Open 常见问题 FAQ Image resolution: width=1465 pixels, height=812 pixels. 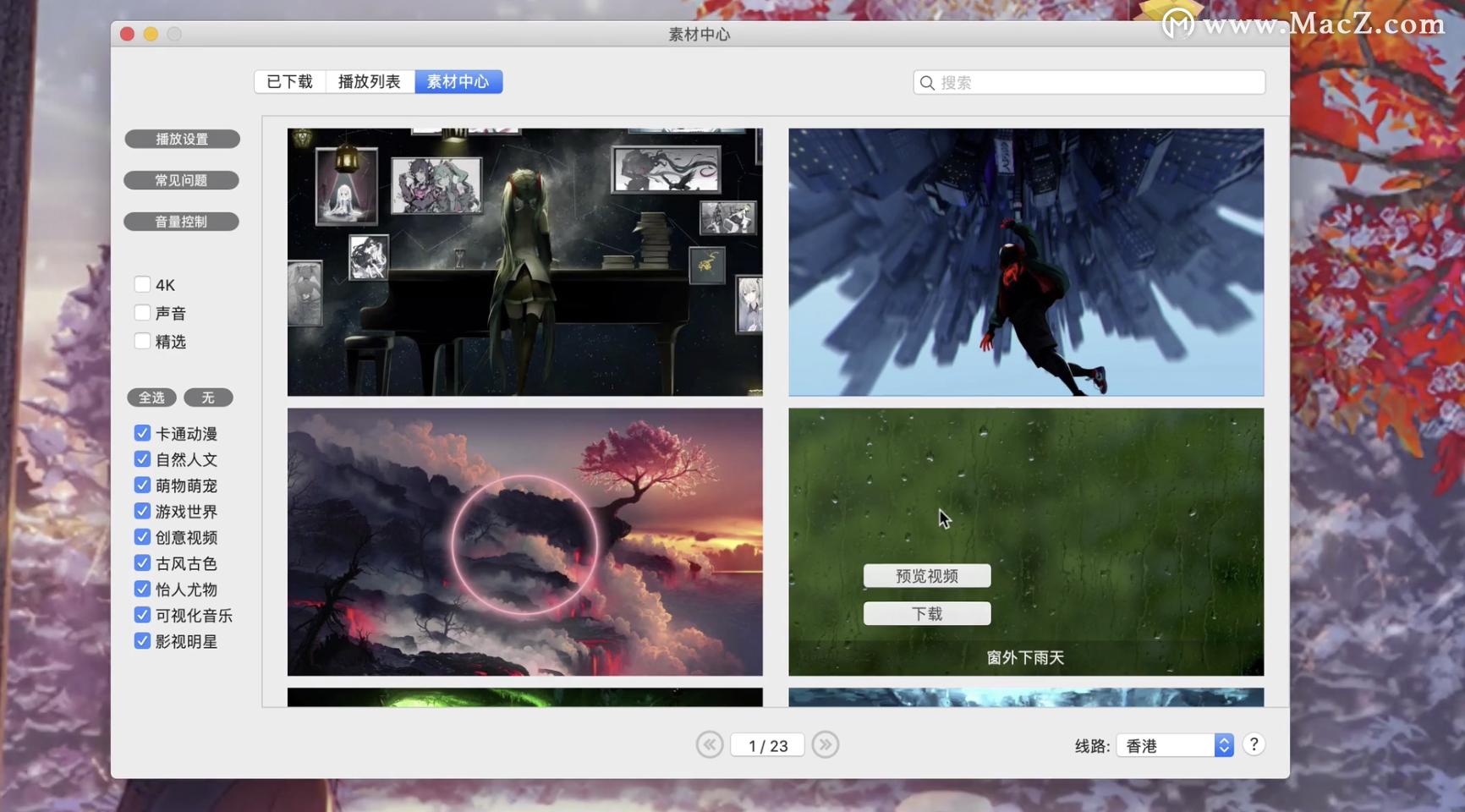coord(182,180)
